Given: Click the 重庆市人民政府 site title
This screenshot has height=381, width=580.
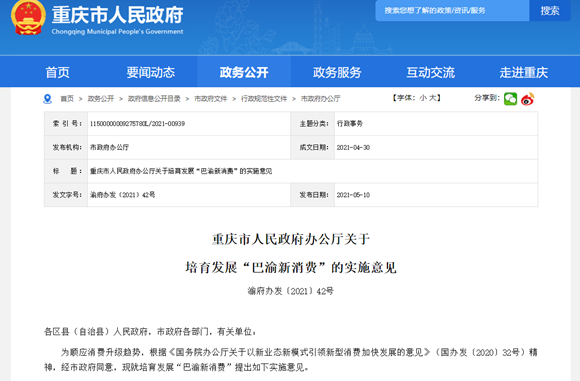Looking at the screenshot, I should pyautogui.click(x=117, y=15).
